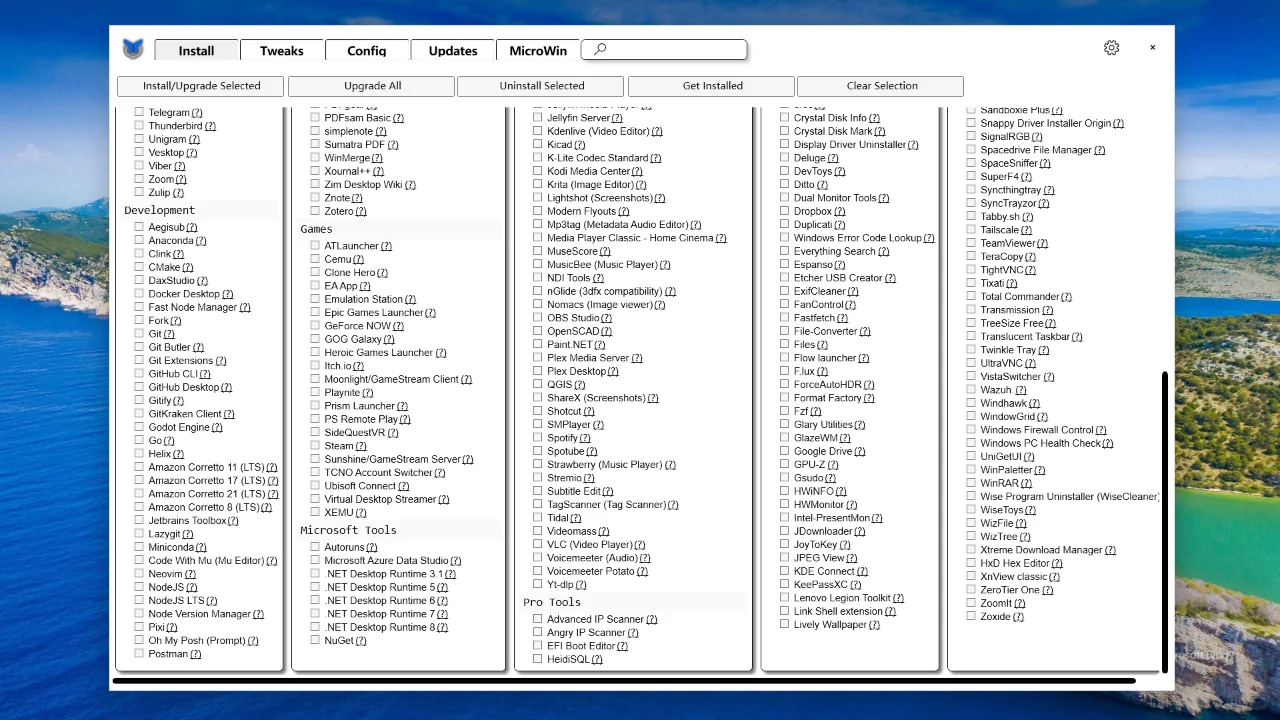The width and height of the screenshot is (1280, 720).
Task: Open the (?) link beside Windows Error Code Lookup
Action: [x=929, y=238]
